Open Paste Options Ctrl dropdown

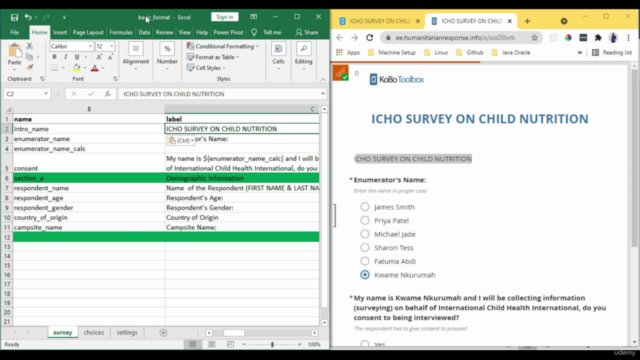(181, 140)
